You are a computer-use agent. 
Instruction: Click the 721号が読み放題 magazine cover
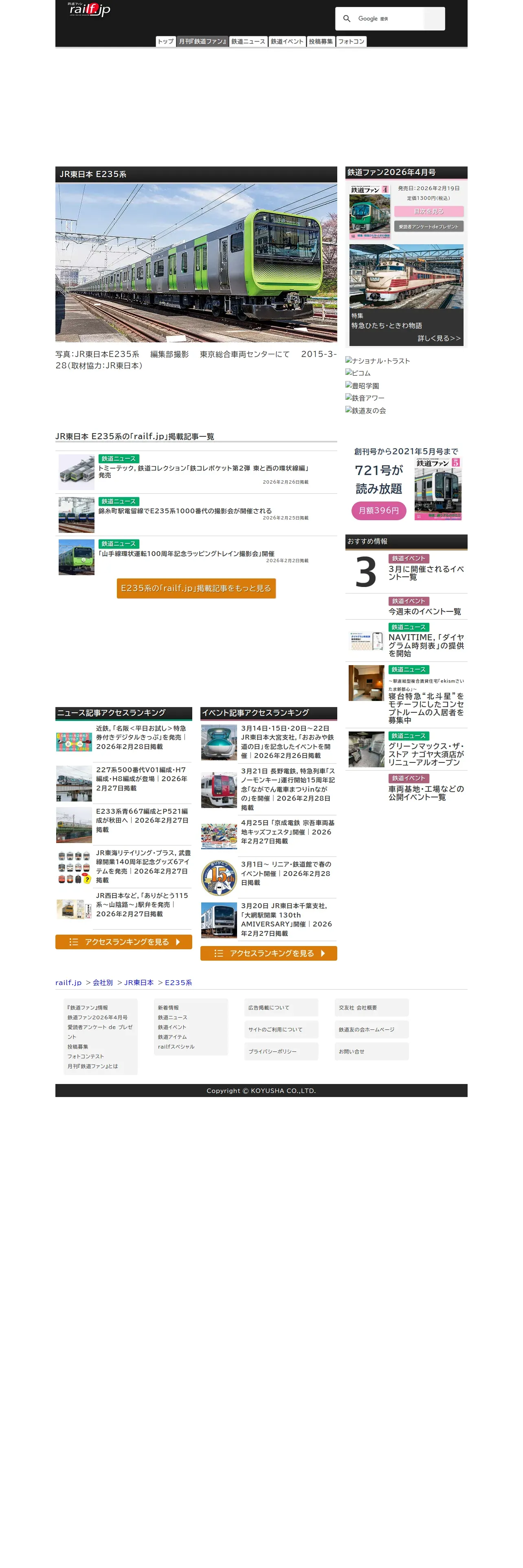(x=438, y=489)
